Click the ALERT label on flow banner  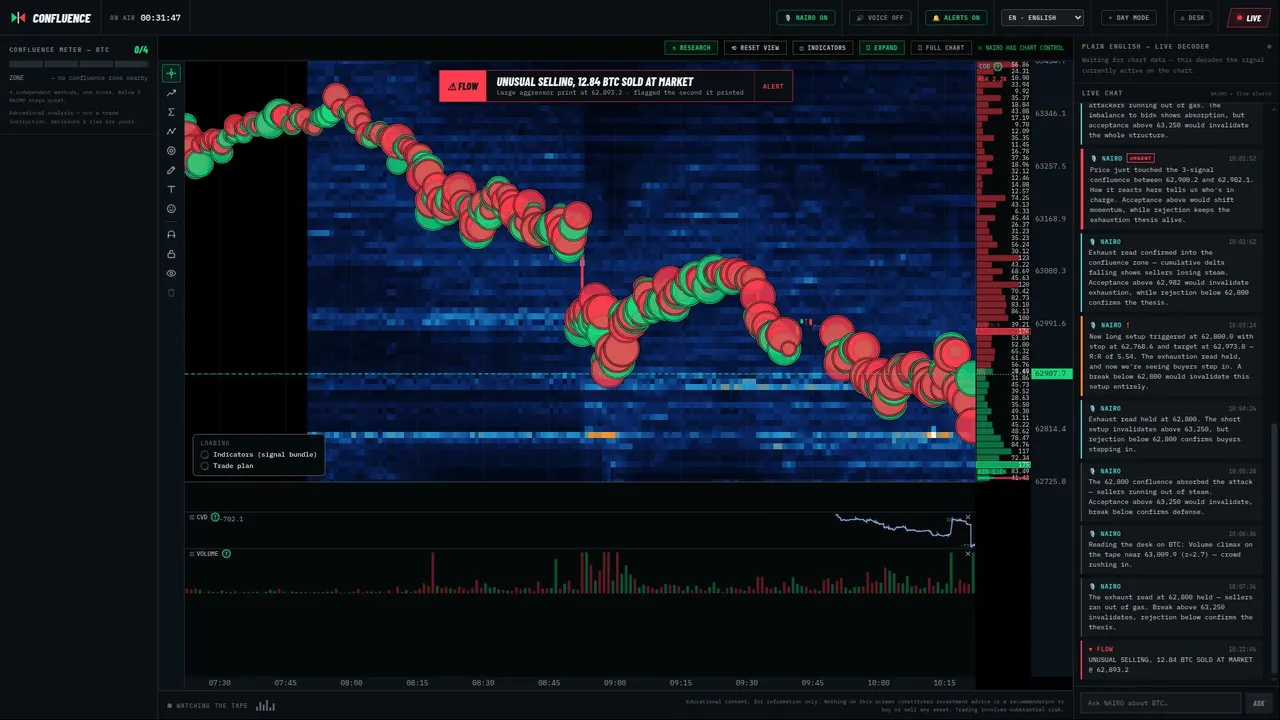[773, 86]
